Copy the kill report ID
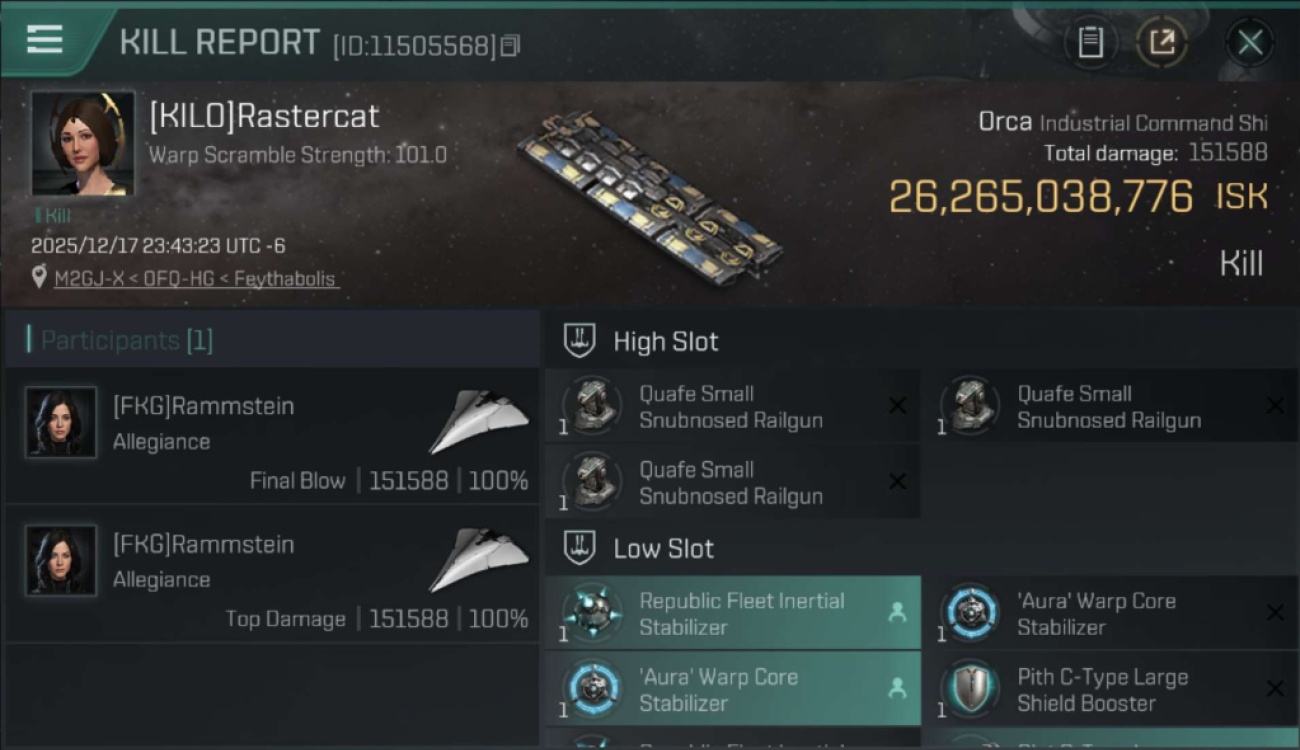Screen dimensions: 1300x750 [x=511, y=45]
